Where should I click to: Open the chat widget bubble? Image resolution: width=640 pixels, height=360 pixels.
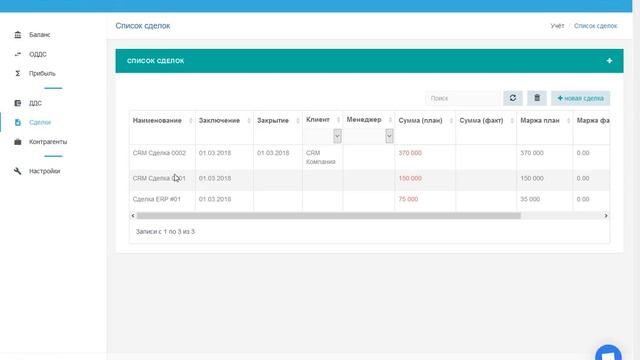(608, 353)
